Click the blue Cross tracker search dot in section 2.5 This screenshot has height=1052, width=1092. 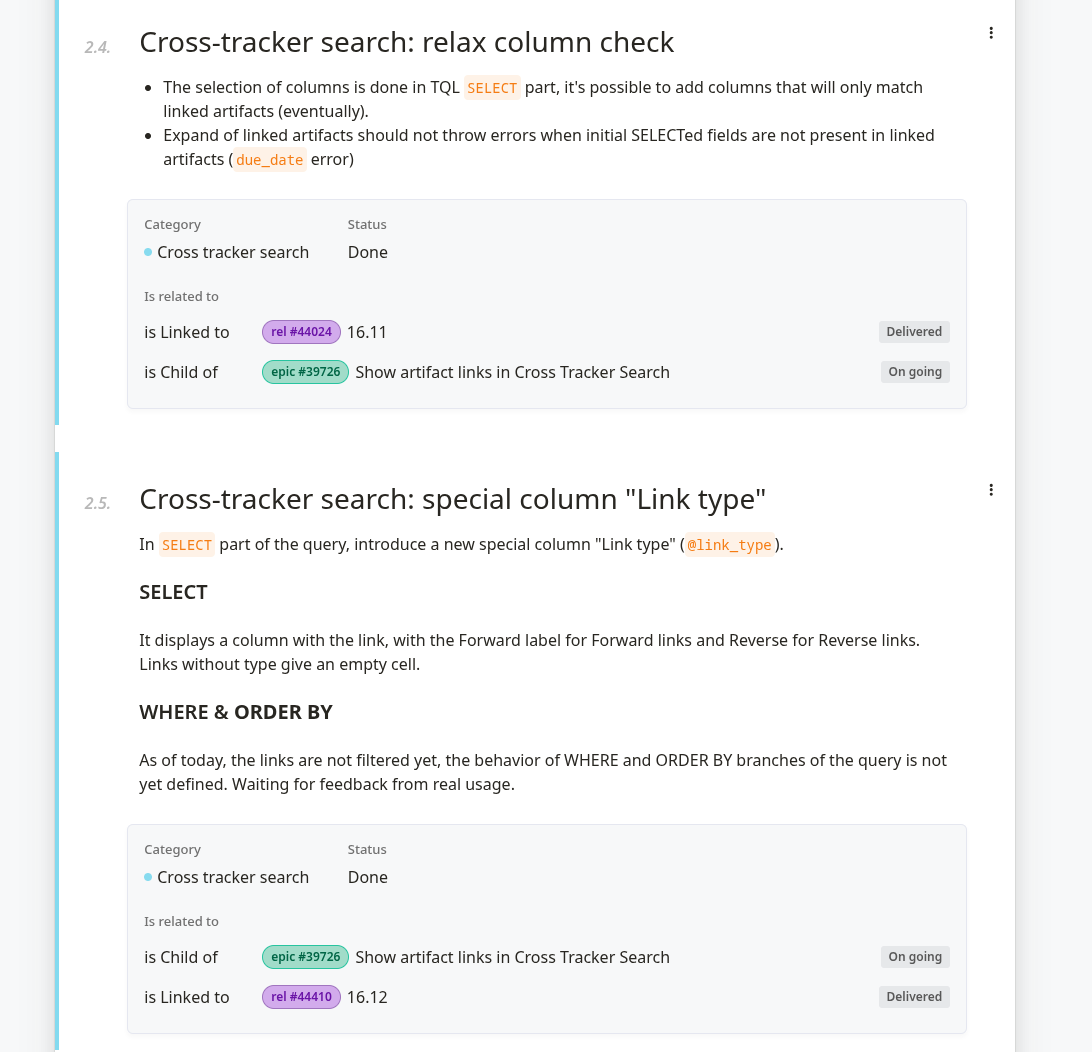pos(148,877)
